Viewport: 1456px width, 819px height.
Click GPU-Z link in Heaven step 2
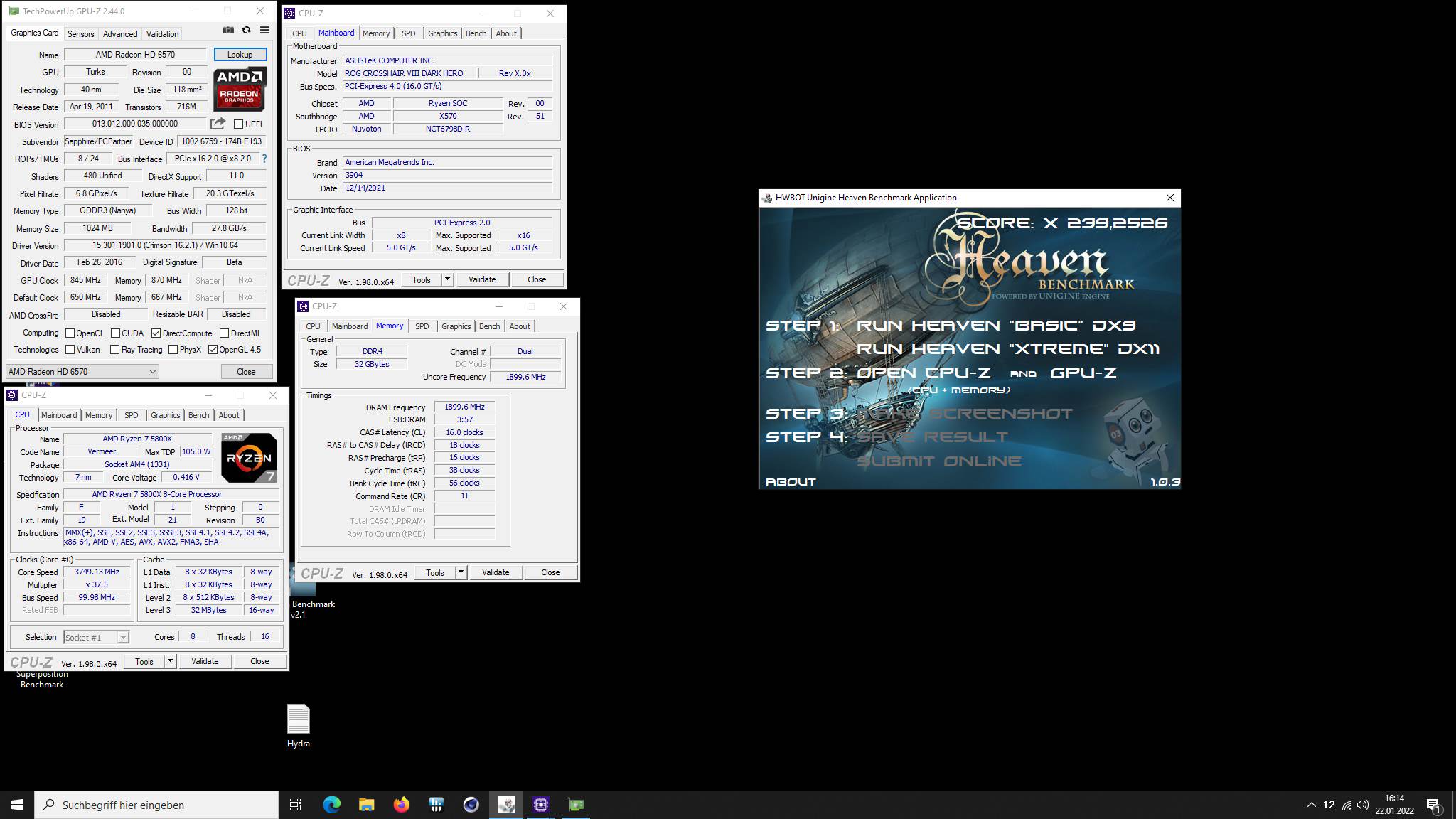pyautogui.click(x=1083, y=373)
